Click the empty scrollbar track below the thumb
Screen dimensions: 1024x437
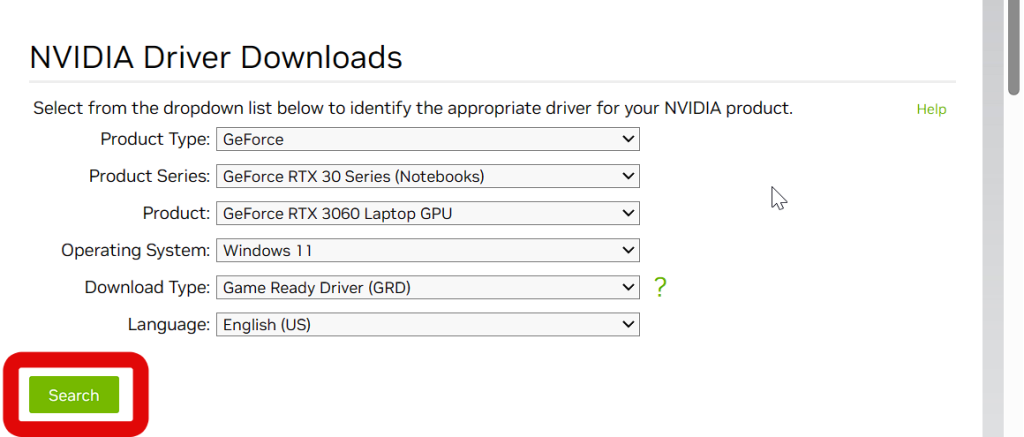coord(1013,300)
